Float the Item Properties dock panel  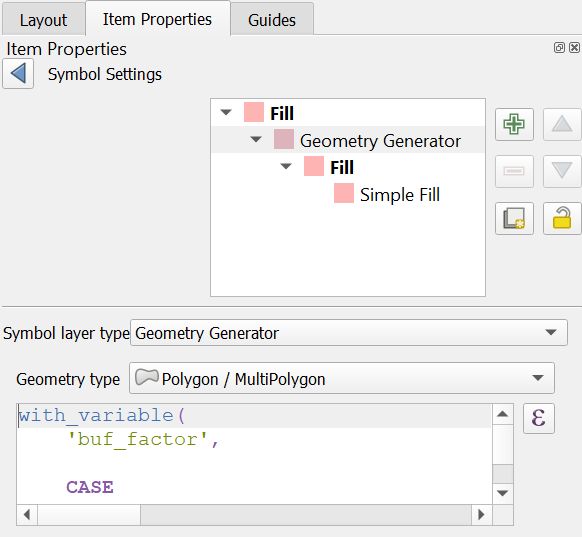click(x=559, y=48)
